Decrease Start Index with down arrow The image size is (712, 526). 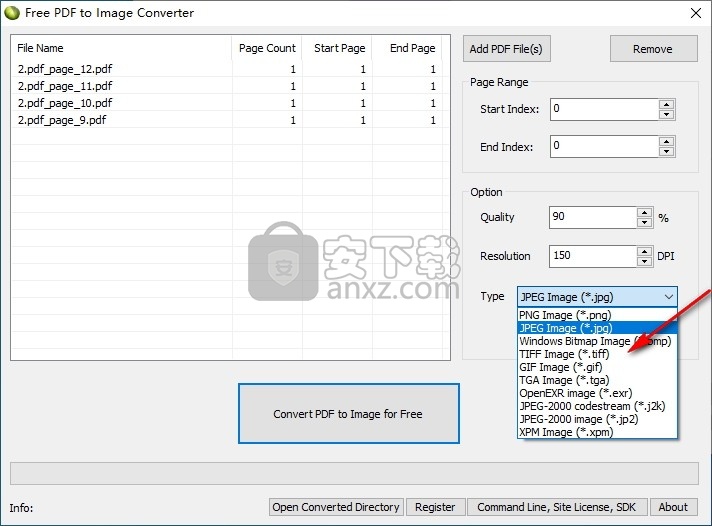coord(667,114)
